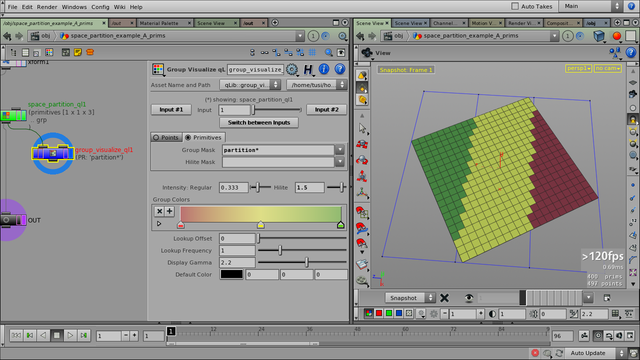Open node info with the i icon
This screenshot has height=360, width=640.
[324, 69]
